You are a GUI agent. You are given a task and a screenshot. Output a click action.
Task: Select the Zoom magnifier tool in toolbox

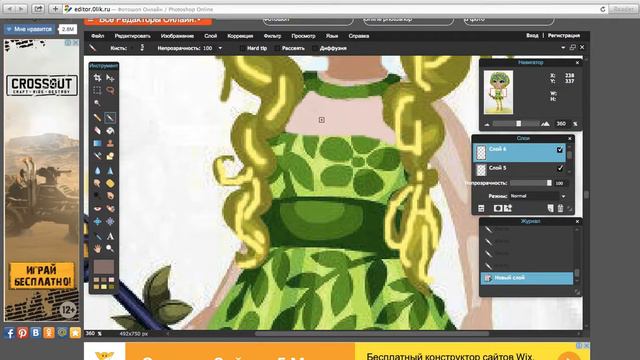click(110, 248)
